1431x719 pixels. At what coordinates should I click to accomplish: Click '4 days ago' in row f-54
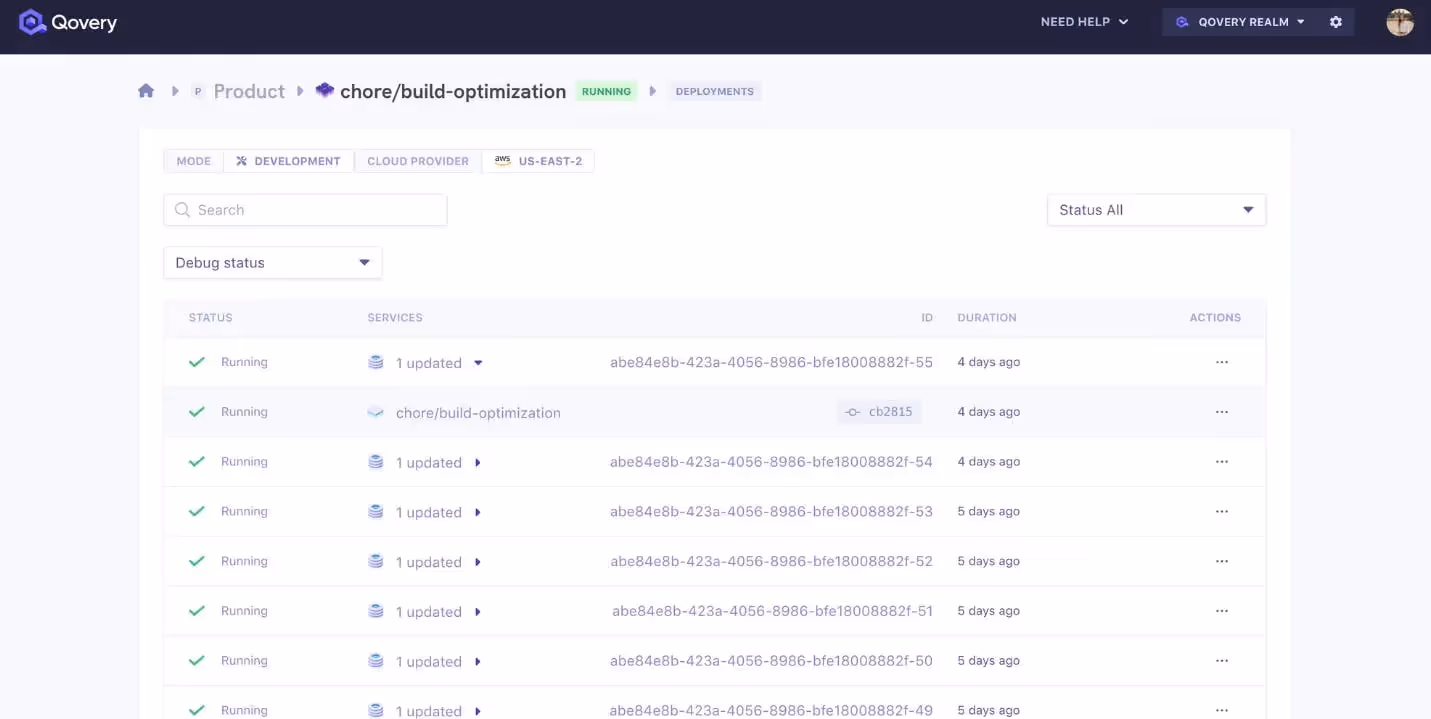click(989, 462)
